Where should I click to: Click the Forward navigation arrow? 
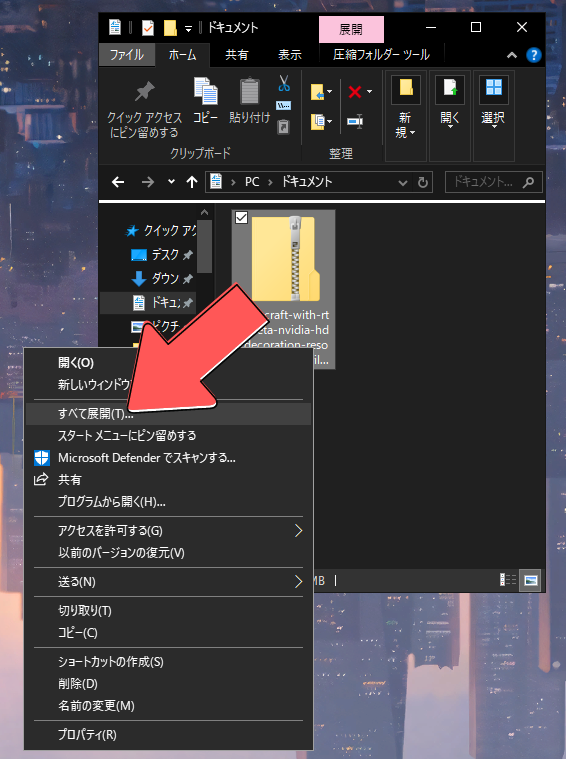(x=148, y=182)
